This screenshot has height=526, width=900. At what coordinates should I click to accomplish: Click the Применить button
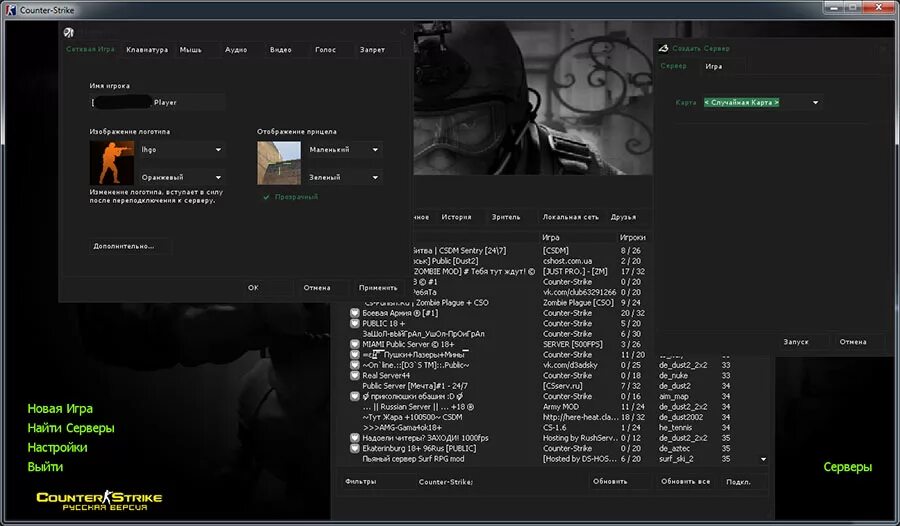(x=378, y=288)
